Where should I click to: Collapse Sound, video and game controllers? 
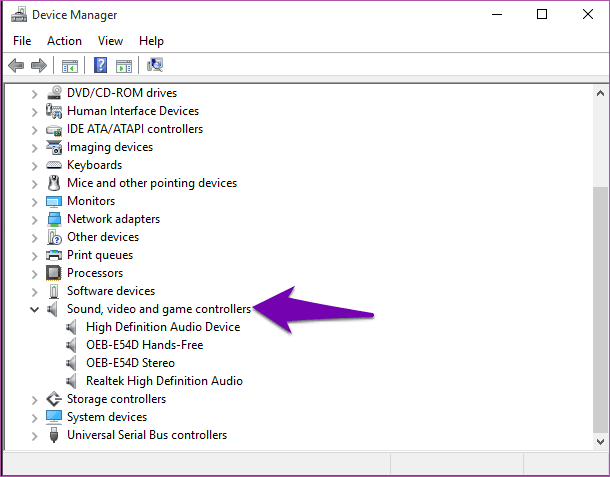pyautogui.click(x=35, y=310)
